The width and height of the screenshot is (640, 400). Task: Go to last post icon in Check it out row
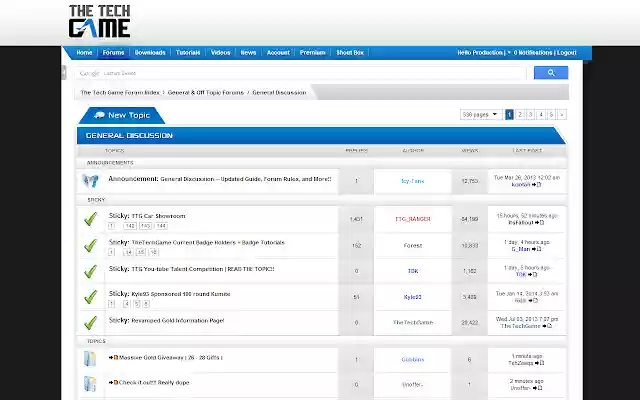tap(538, 388)
